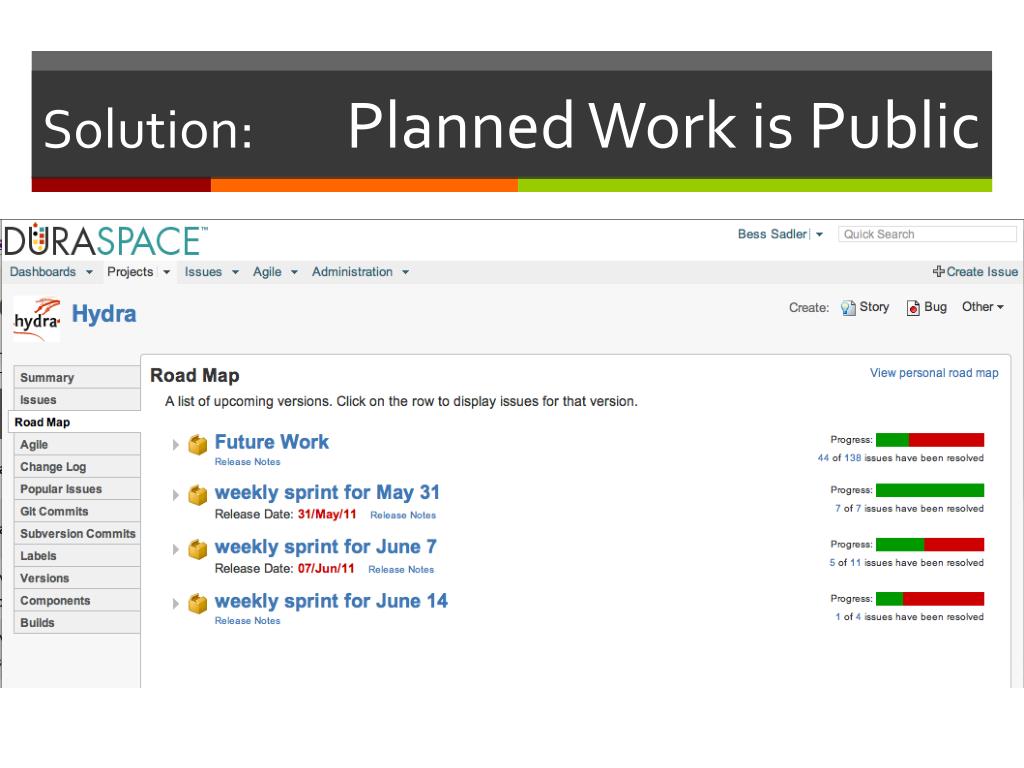1024x768 pixels.
Task: Open the Agile menu in top bar
Action: 267,272
